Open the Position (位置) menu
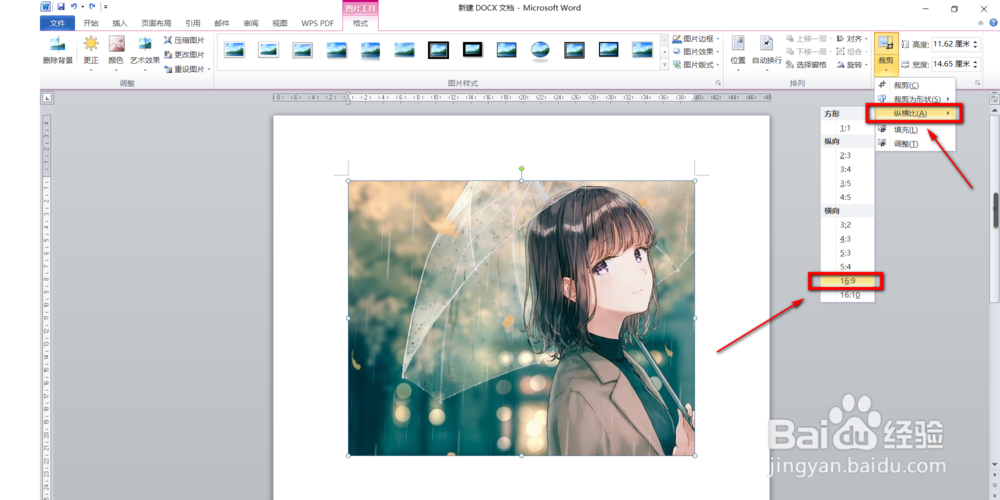This screenshot has width=1000, height=500. click(738, 51)
